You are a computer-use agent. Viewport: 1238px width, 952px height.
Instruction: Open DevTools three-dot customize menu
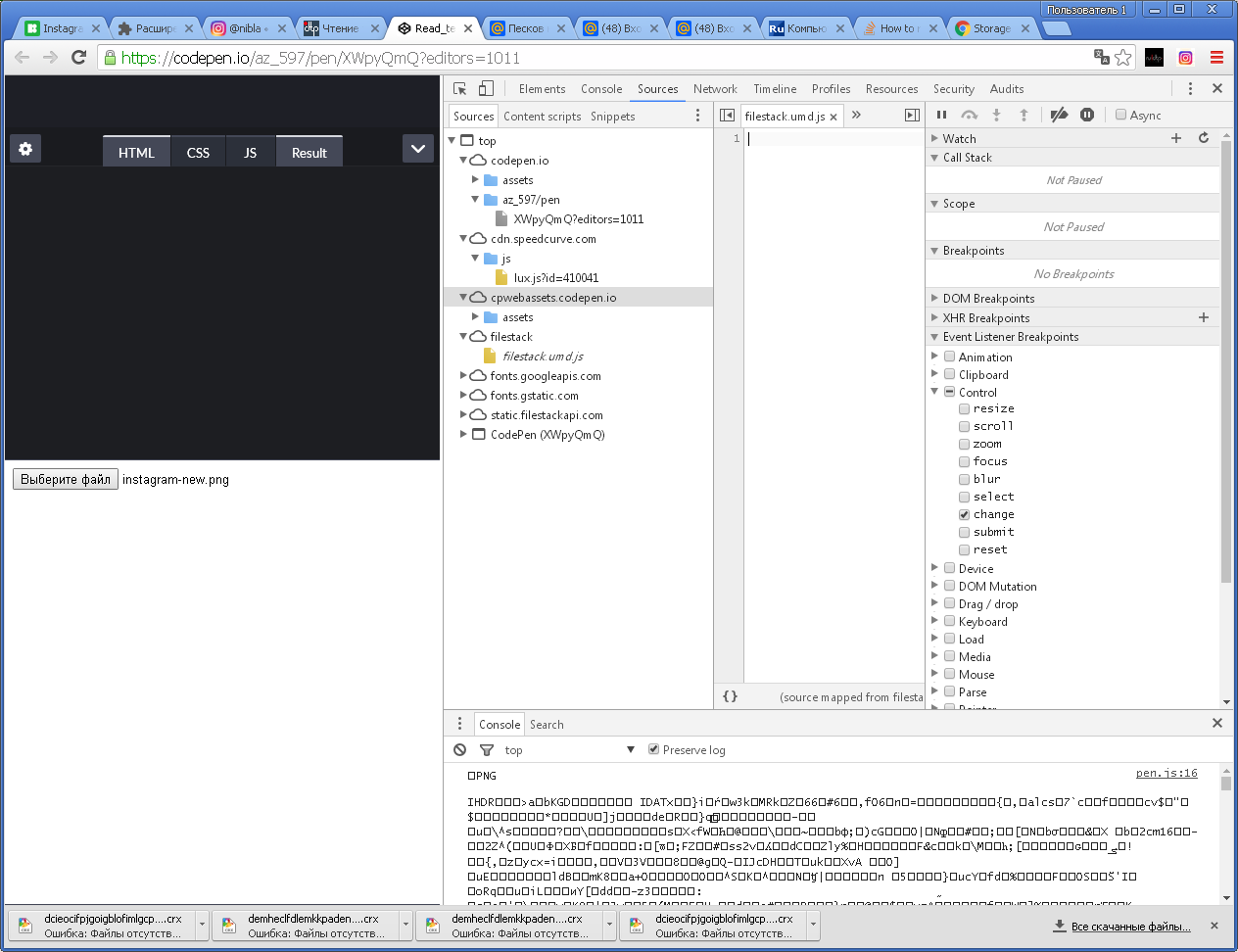point(1190,88)
